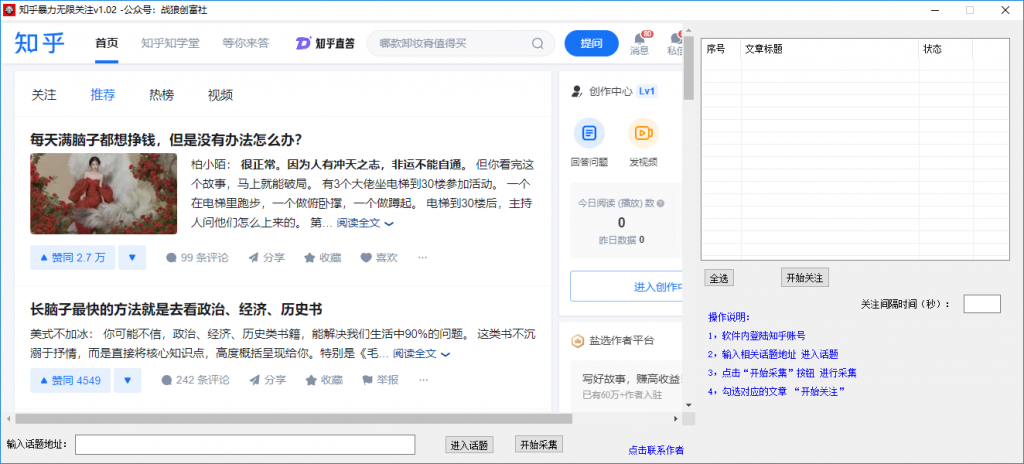1024x464 pixels.
Task: Click the search magnifier icon
Action: 537,44
